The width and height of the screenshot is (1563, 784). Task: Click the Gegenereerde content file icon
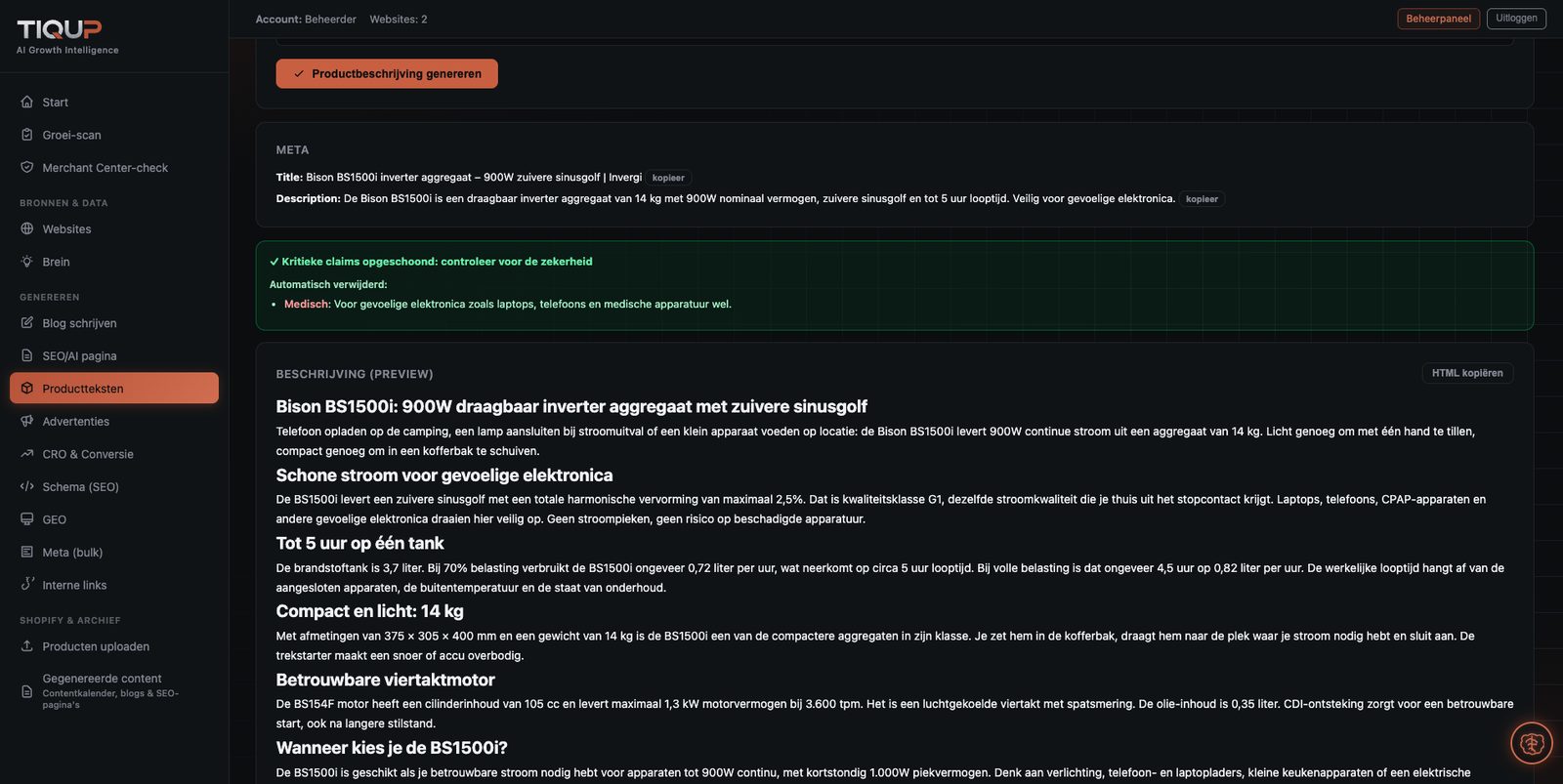[x=27, y=691]
